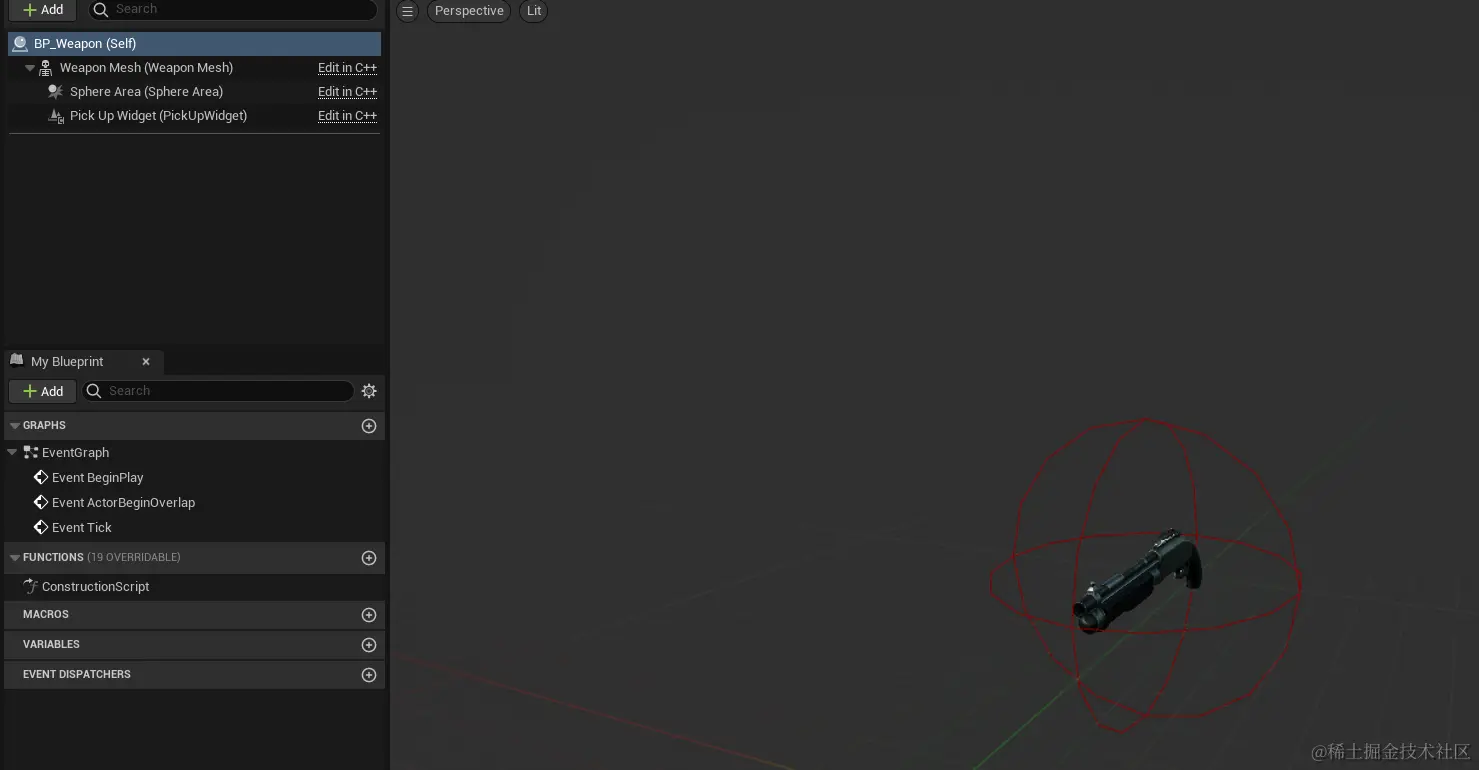Viewport: 1479px width, 770px height.
Task: Select Event ActorBeginOverlap
Action: pyautogui.click(x=123, y=503)
